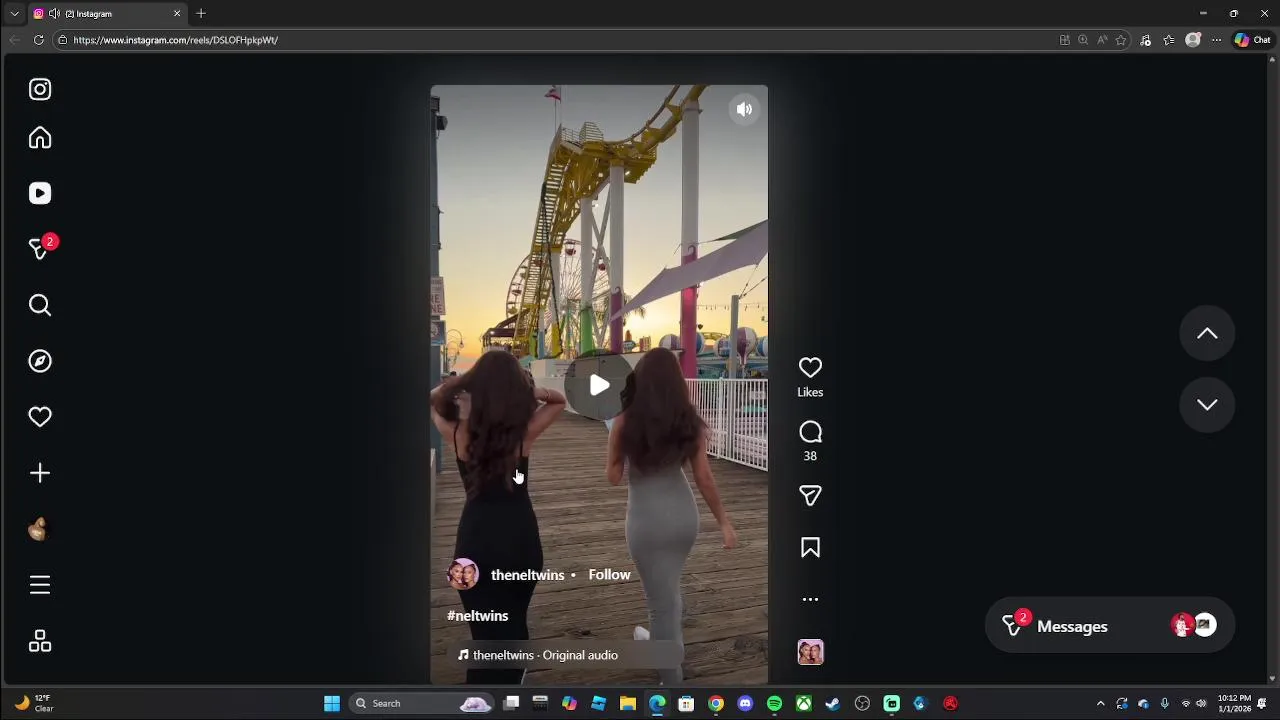Open theneltwins profile picture
Image resolution: width=1280 pixels, height=720 pixels.
click(462, 575)
